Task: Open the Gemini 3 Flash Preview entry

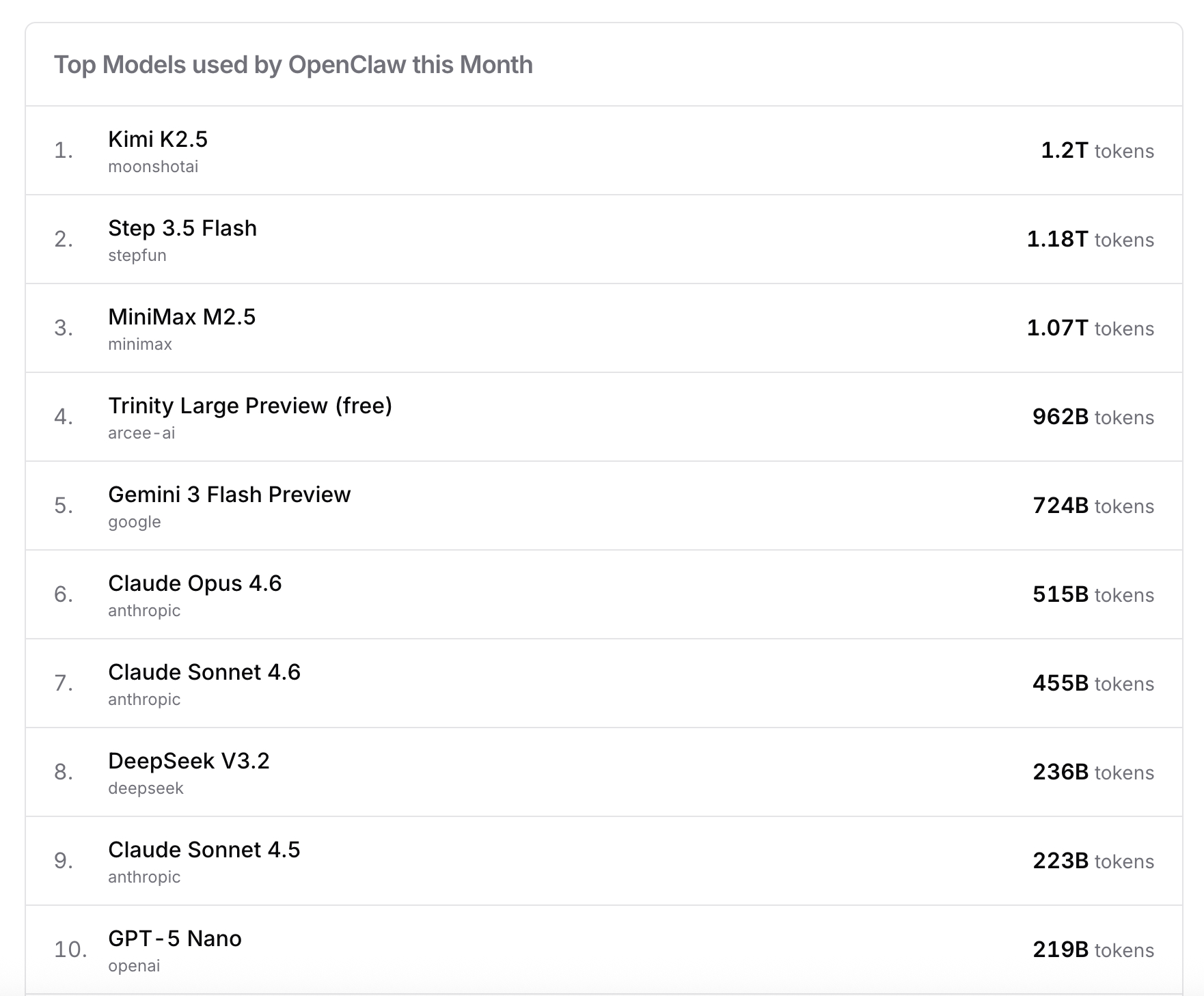Action: click(x=230, y=495)
